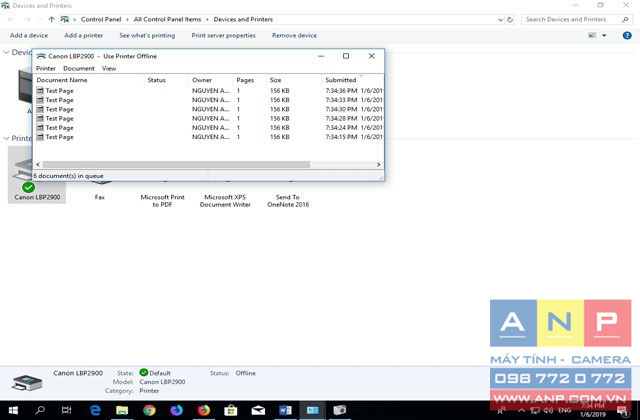Open the address bar history dropdown

pos(500,20)
